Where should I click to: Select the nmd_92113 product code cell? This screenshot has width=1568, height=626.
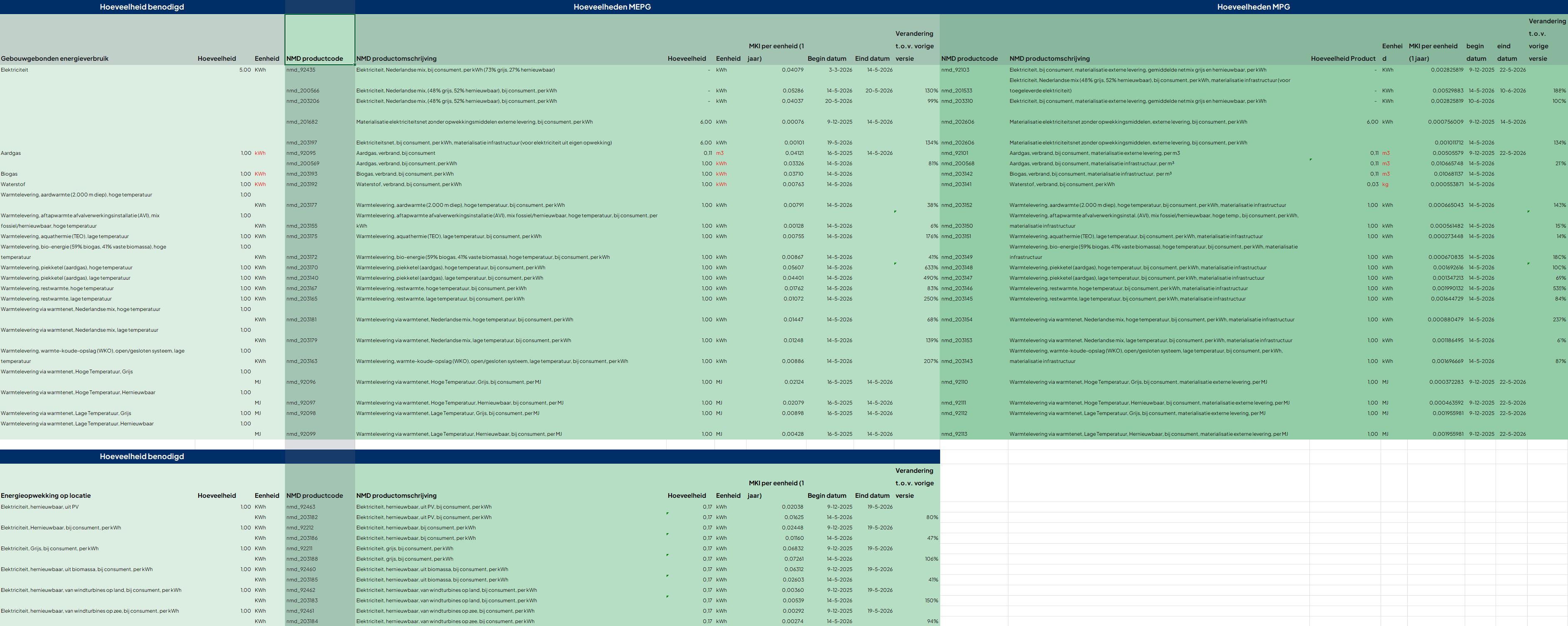(974, 435)
